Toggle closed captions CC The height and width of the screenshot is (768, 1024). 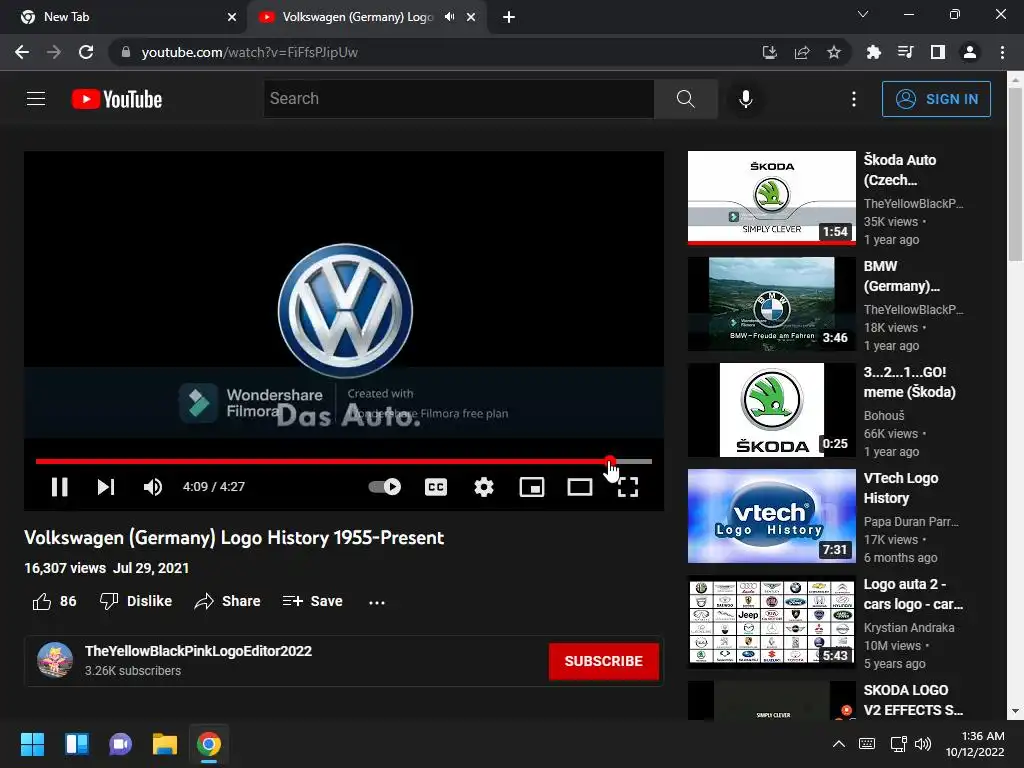click(x=436, y=487)
